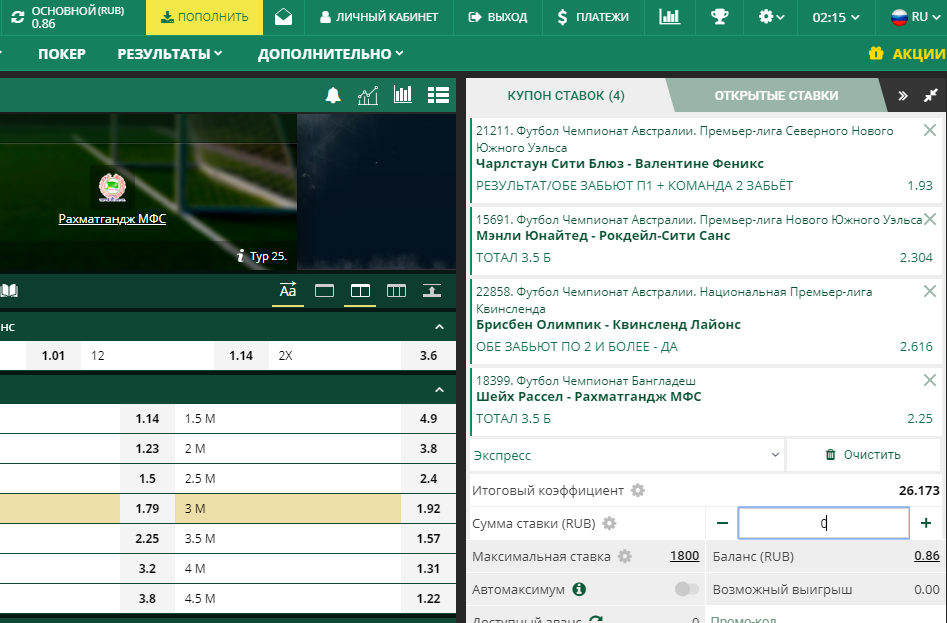The image size is (947, 623).
Task: Open the Экспресс bet type dropdown
Action: pyautogui.click(x=627, y=455)
